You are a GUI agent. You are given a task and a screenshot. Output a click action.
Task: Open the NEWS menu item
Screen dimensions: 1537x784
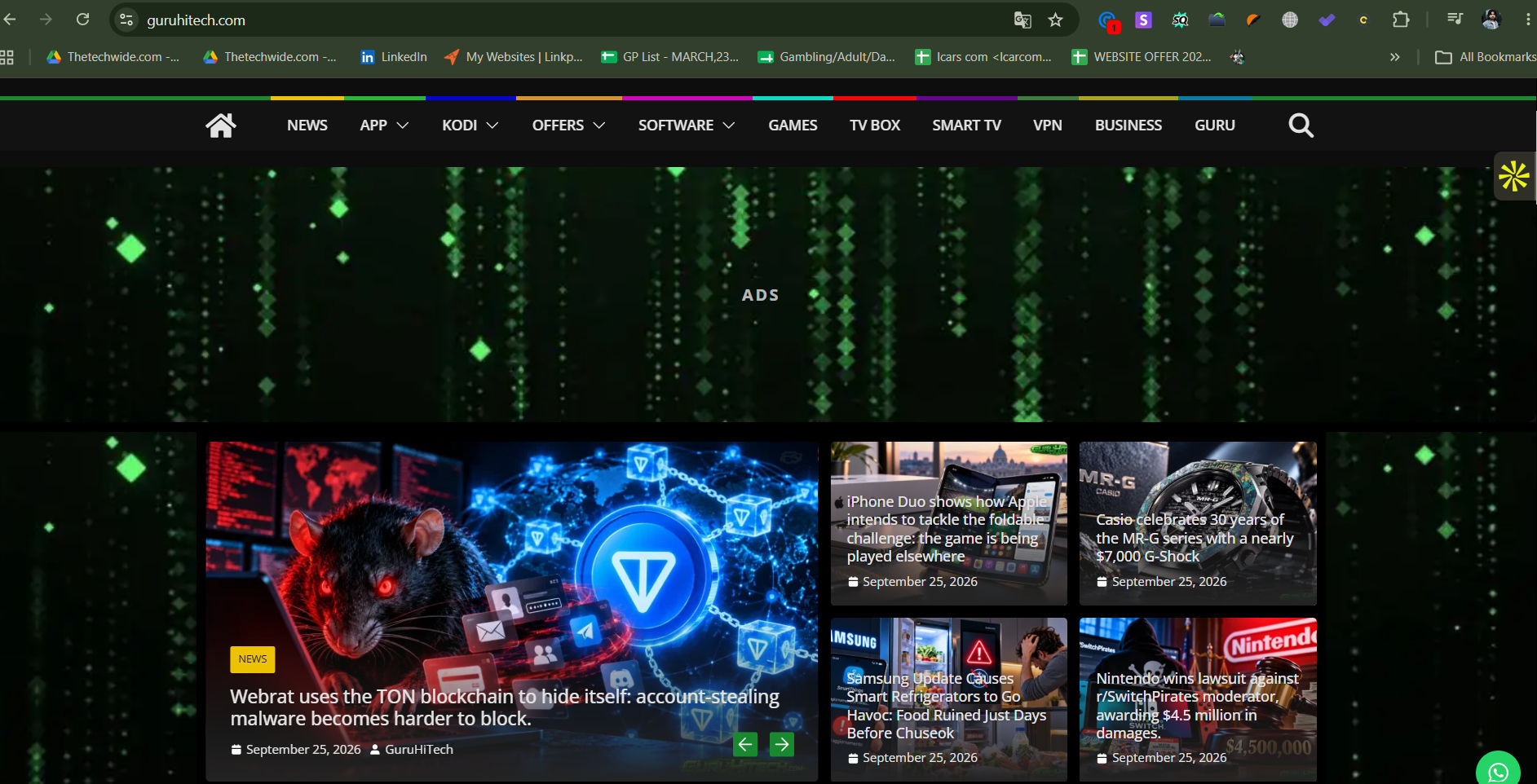click(307, 126)
